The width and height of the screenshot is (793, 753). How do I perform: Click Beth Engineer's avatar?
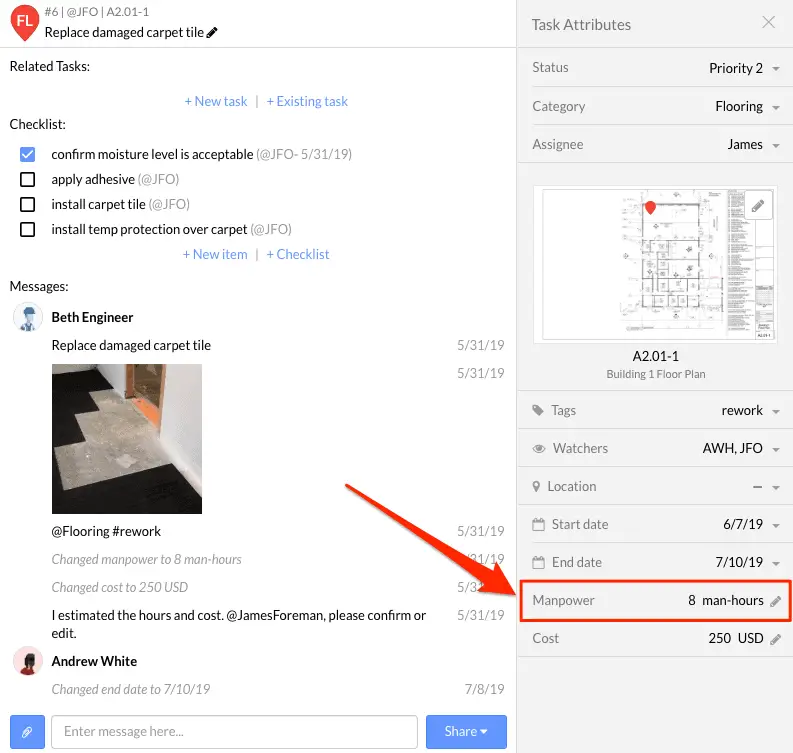[28, 317]
